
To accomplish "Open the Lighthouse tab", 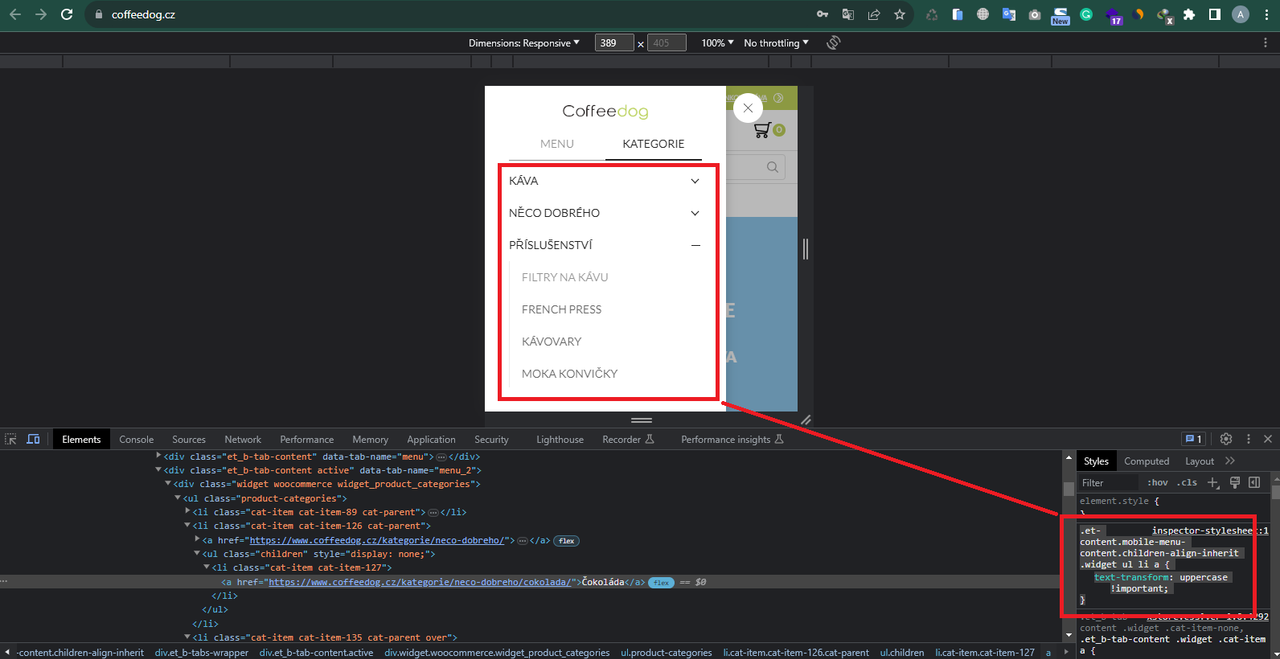I will tap(560, 439).
